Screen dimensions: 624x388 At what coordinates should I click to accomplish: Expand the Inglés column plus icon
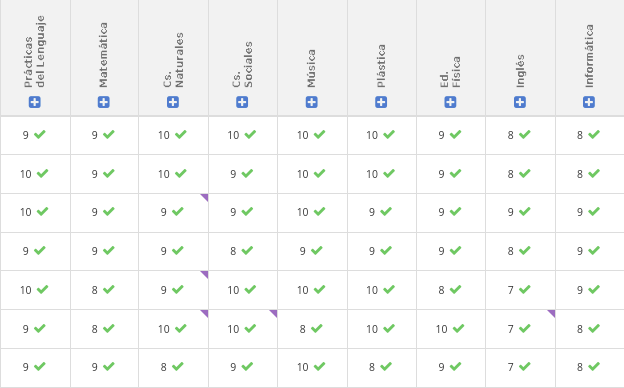520,102
